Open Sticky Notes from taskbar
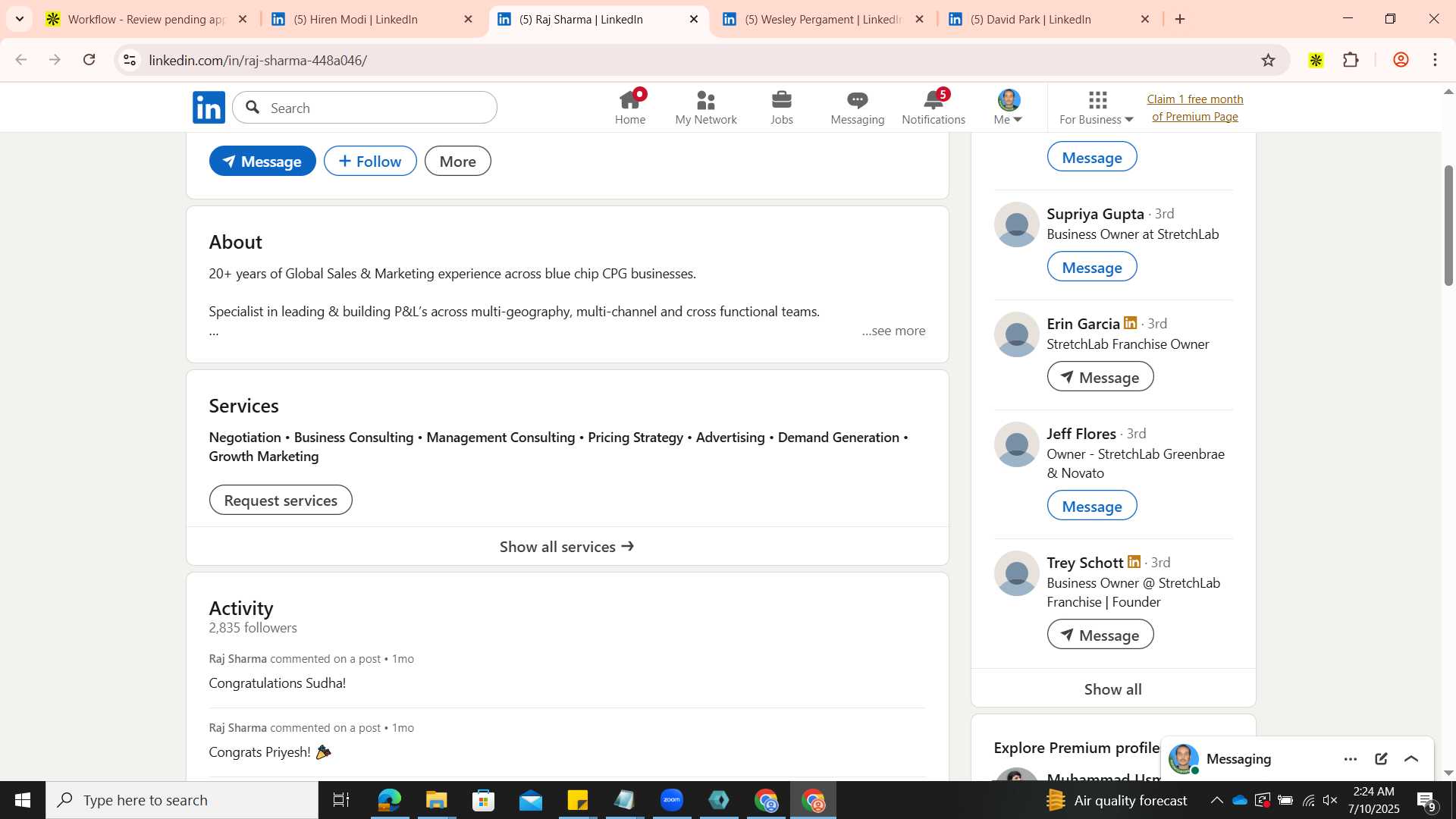1456x819 pixels. tap(577, 800)
